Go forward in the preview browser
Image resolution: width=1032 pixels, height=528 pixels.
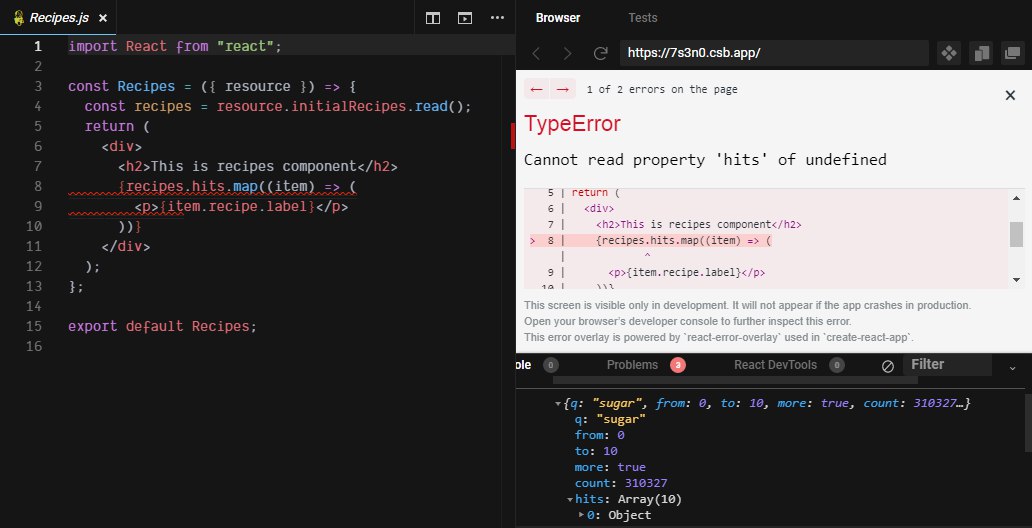tap(568, 53)
